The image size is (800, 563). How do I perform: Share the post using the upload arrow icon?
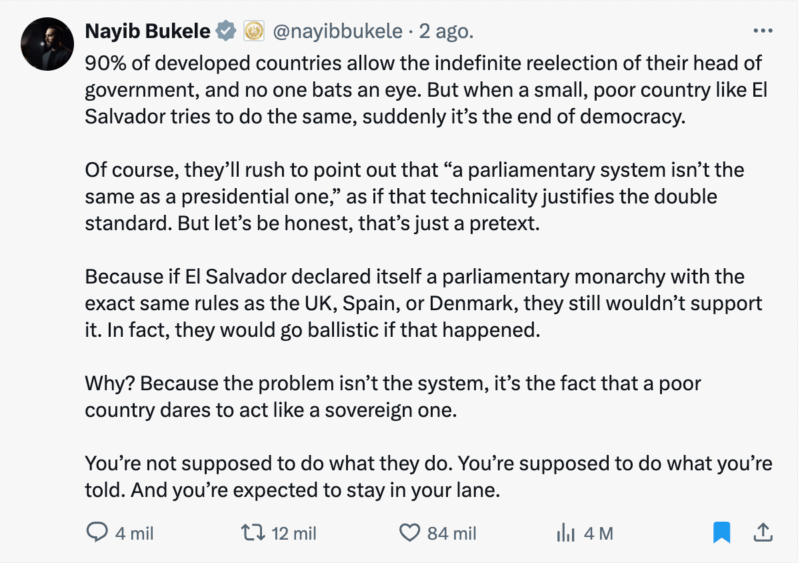(x=762, y=533)
